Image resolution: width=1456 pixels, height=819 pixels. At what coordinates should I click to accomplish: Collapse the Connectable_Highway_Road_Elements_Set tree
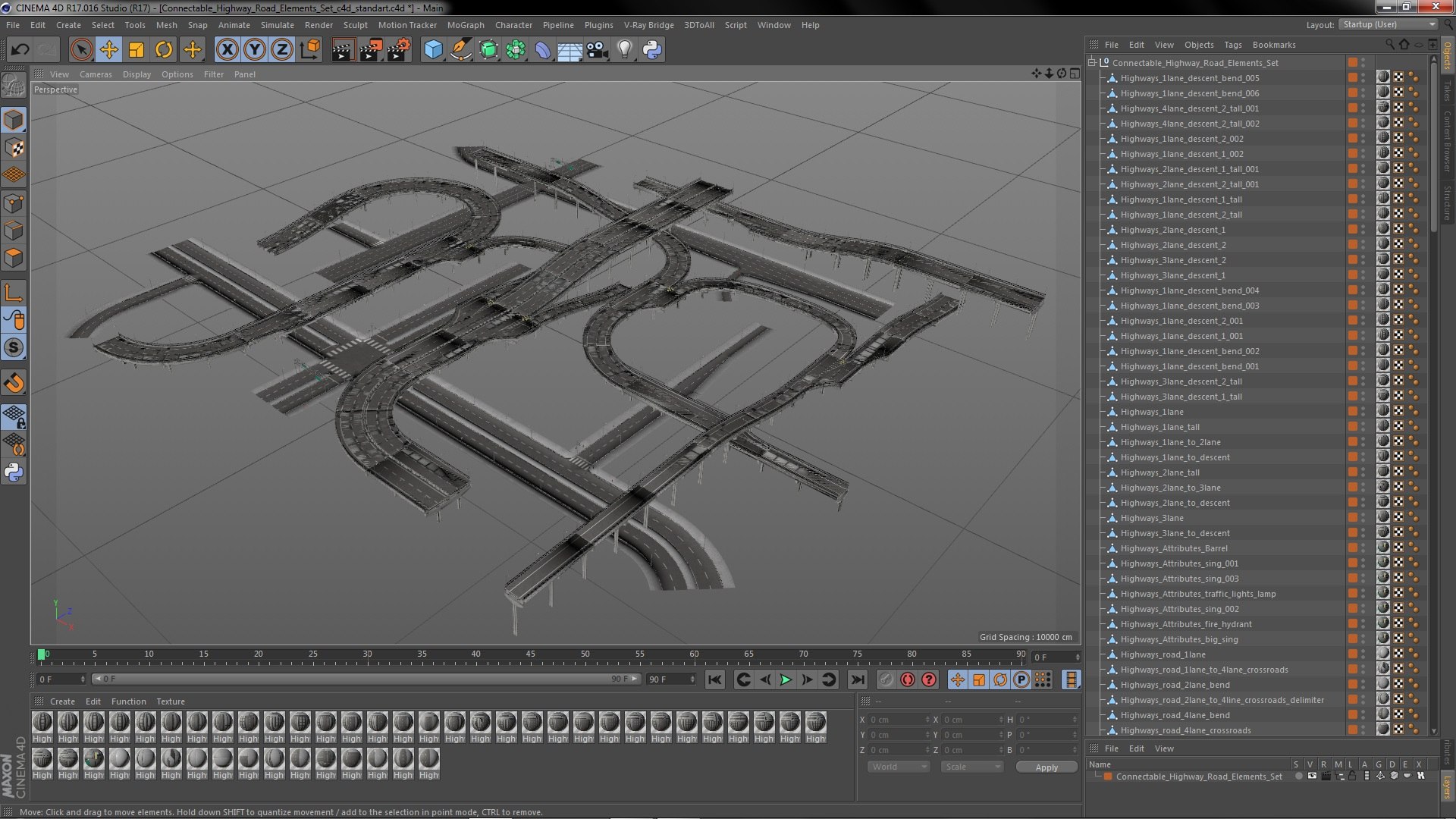[1092, 63]
